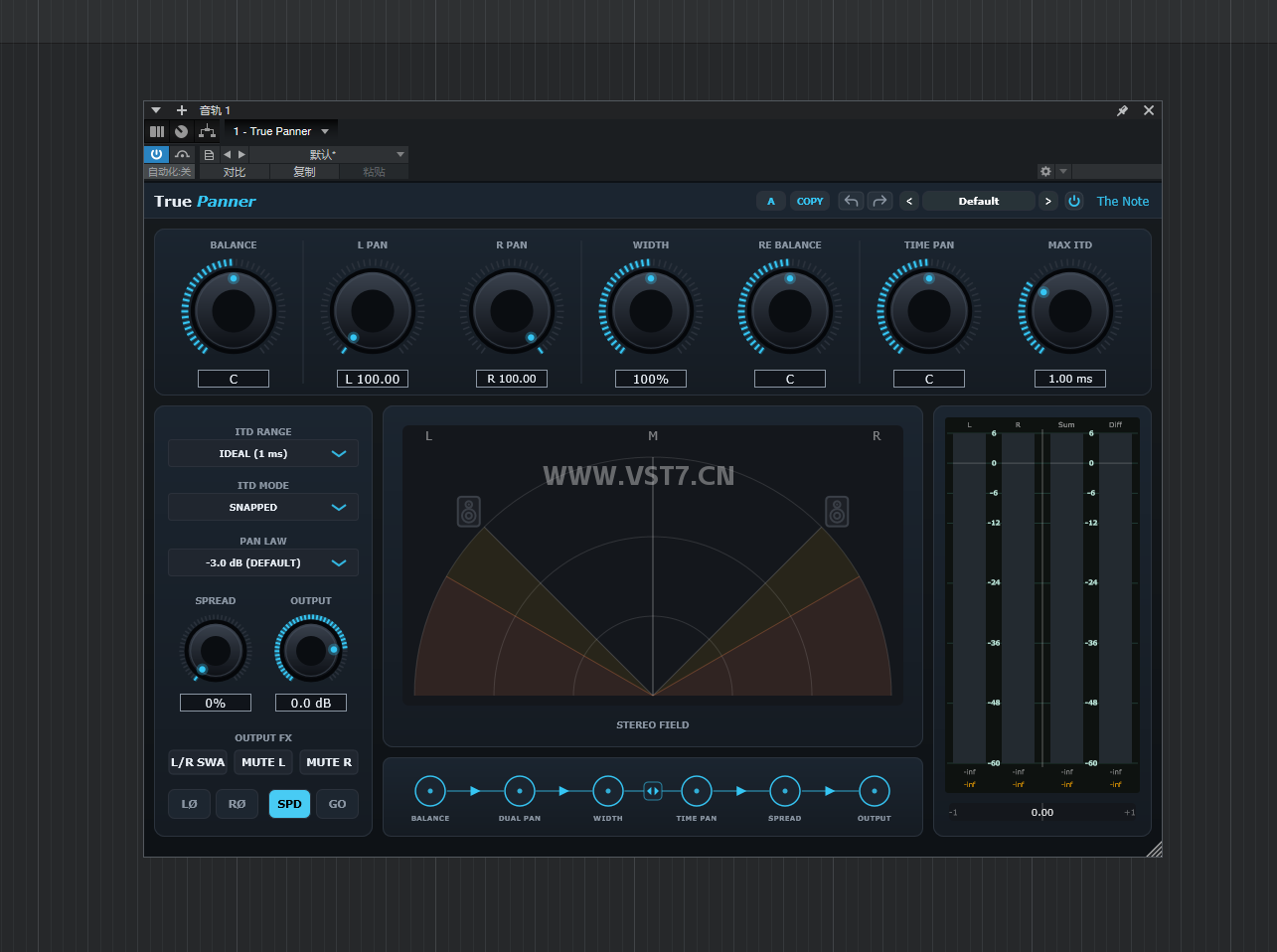Image resolution: width=1277 pixels, height=952 pixels.
Task: Select the Time Pan node in signal chain
Action: [697, 791]
